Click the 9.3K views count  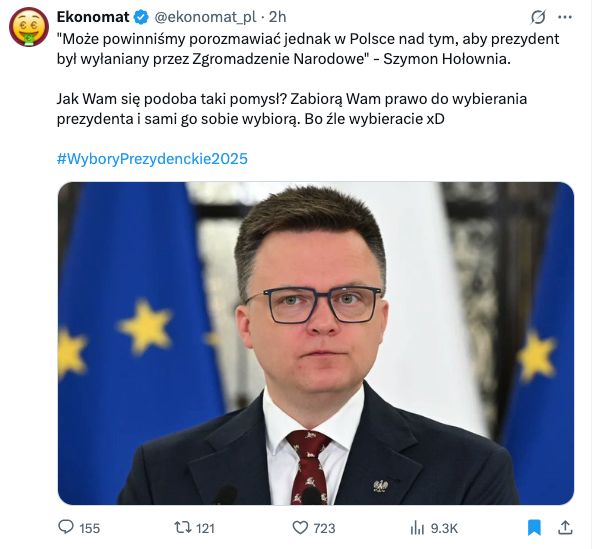[444, 528]
